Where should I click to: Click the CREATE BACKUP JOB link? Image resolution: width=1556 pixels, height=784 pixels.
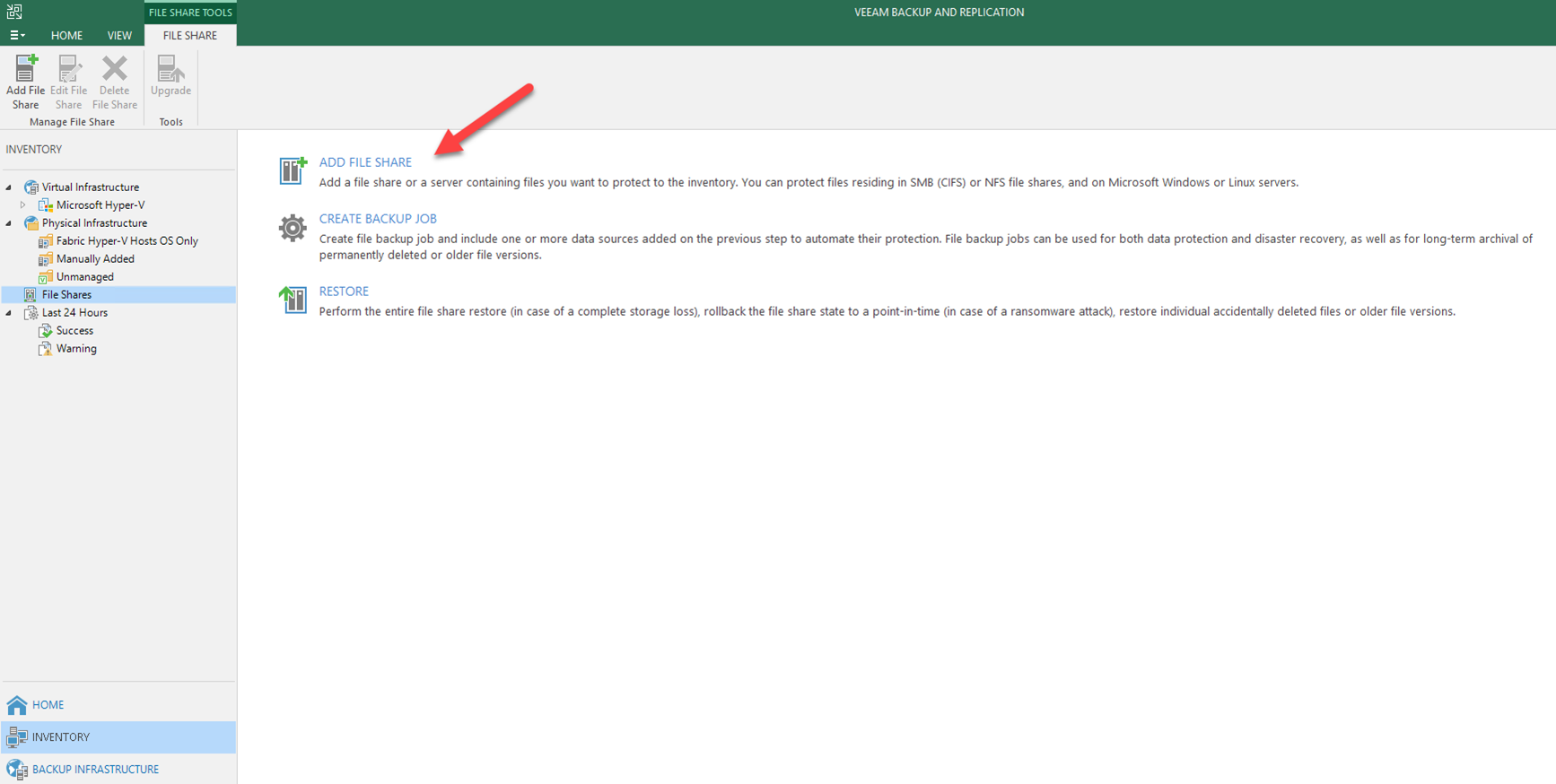tap(378, 219)
